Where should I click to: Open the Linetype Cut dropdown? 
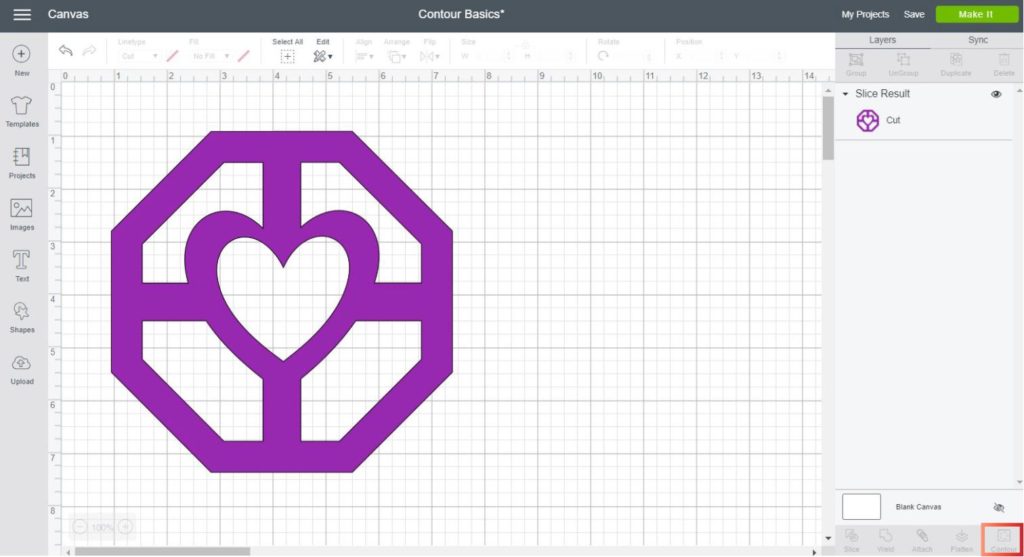(138, 56)
